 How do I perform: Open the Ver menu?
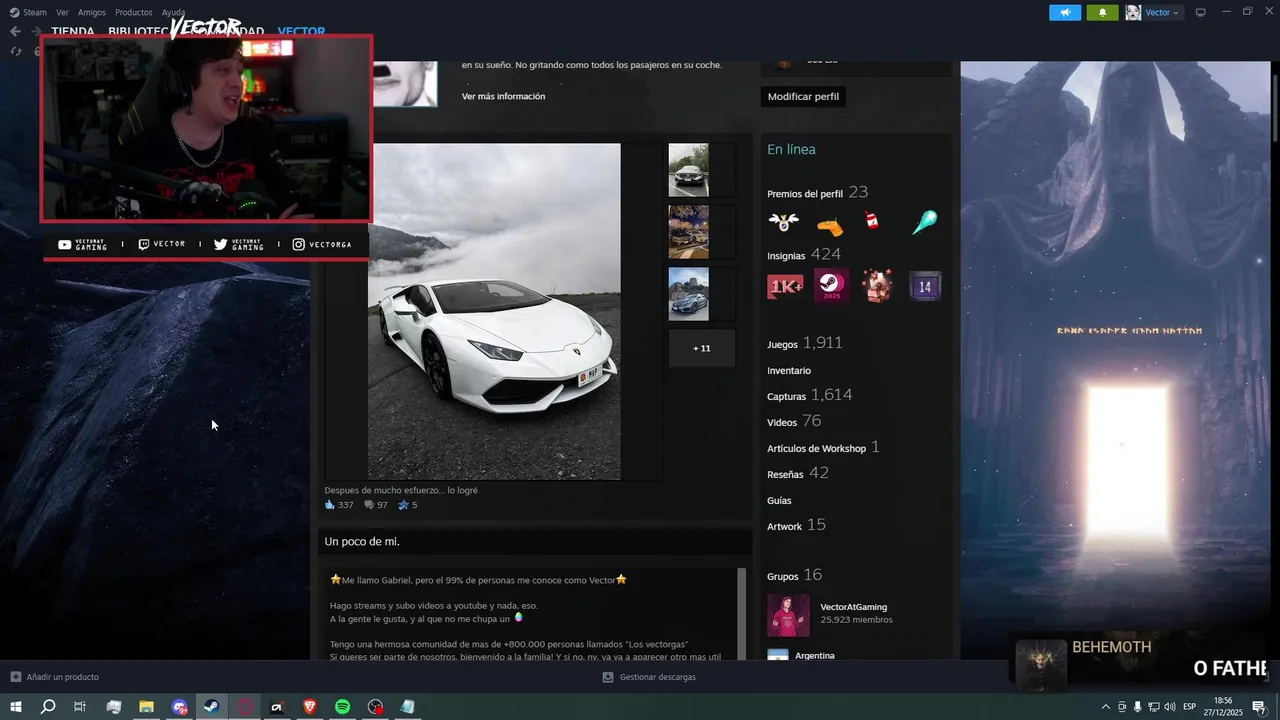(x=62, y=12)
